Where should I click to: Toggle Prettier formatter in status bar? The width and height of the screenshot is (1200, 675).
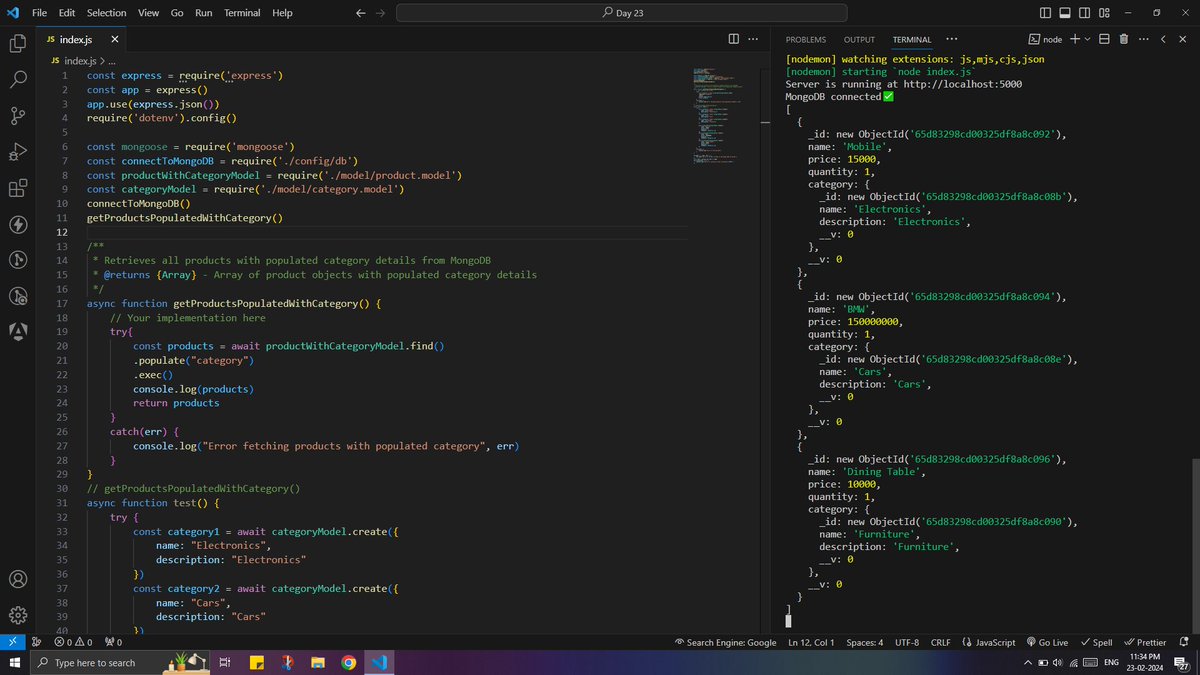pyautogui.click(x=1145, y=642)
